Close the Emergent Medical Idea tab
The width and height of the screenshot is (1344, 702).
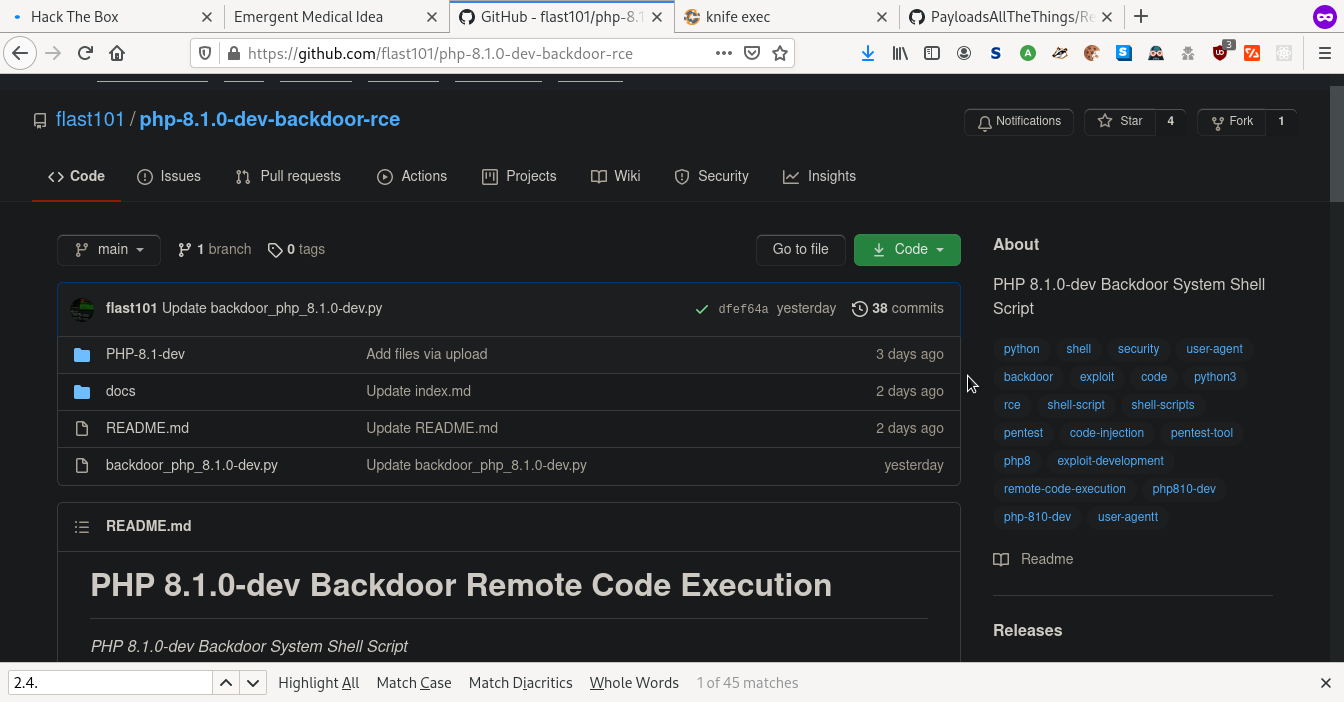click(x=431, y=17)
